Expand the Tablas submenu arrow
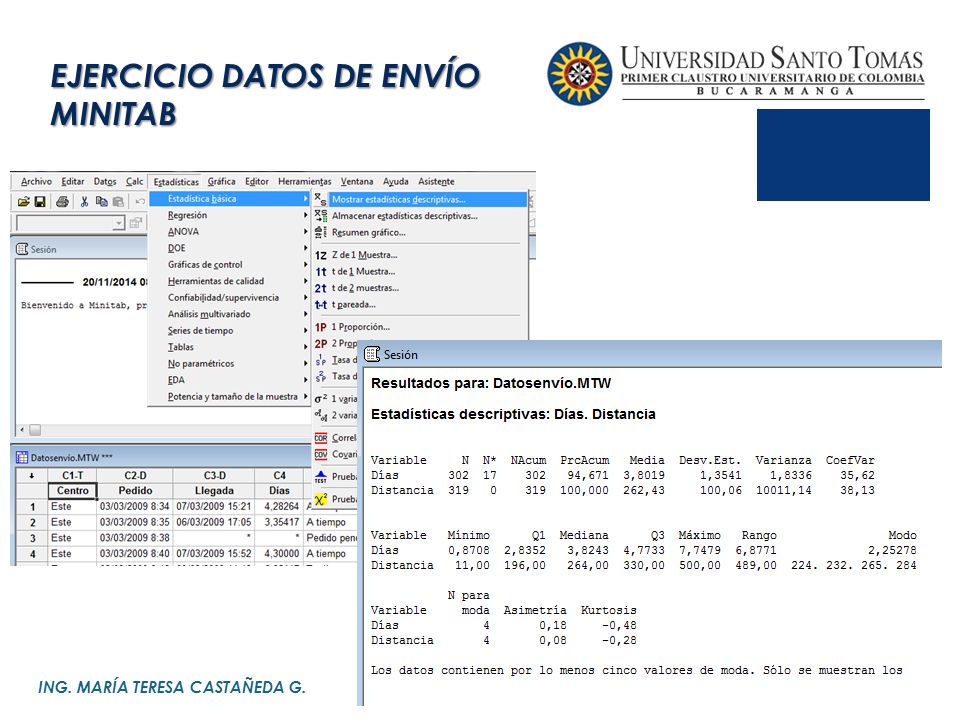Viewport: 960px width, 720px height. pyautogui.click(x=305, y=347)
